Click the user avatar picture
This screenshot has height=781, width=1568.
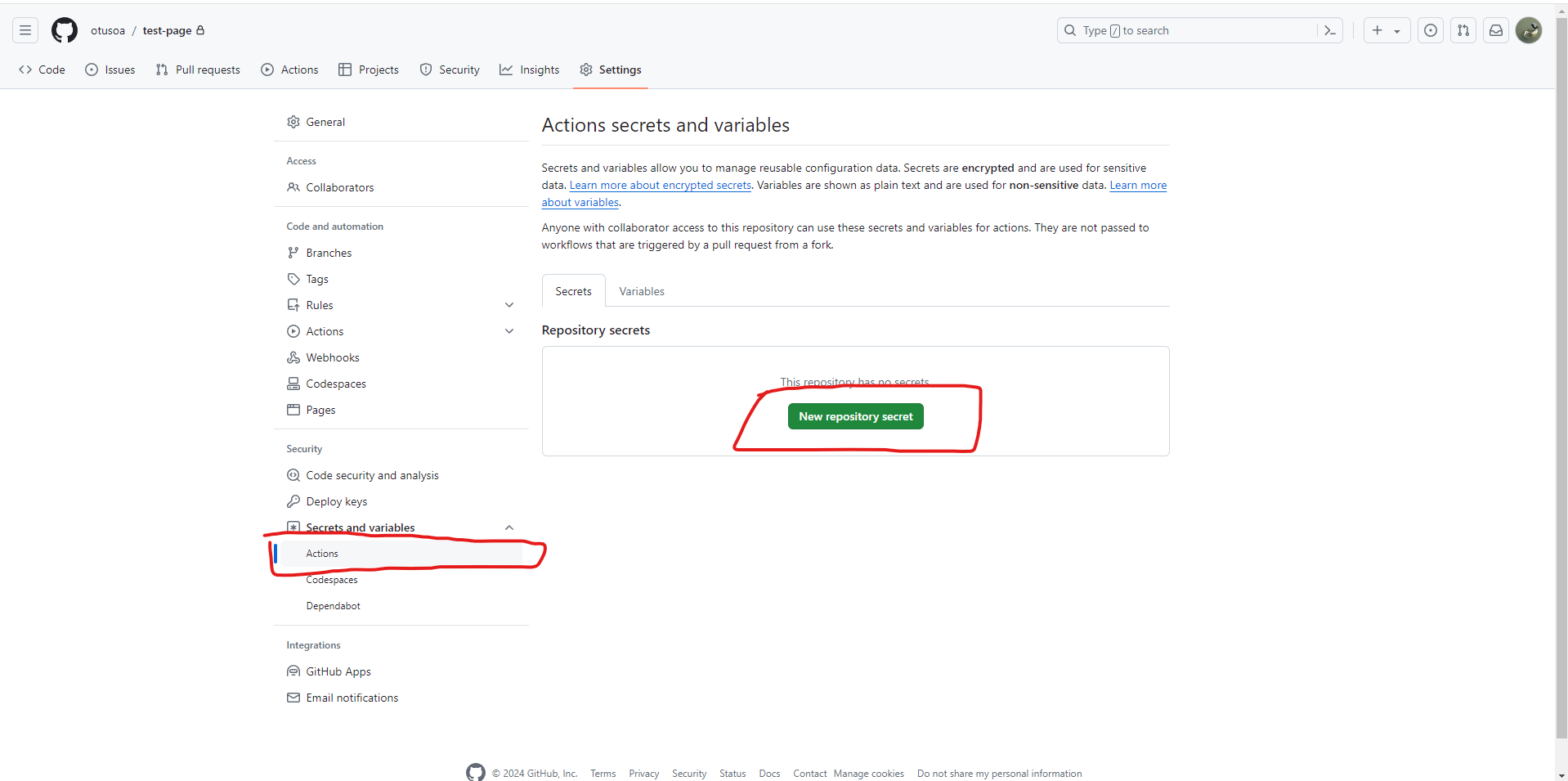pyautogui.click(x=1528, y=30)
